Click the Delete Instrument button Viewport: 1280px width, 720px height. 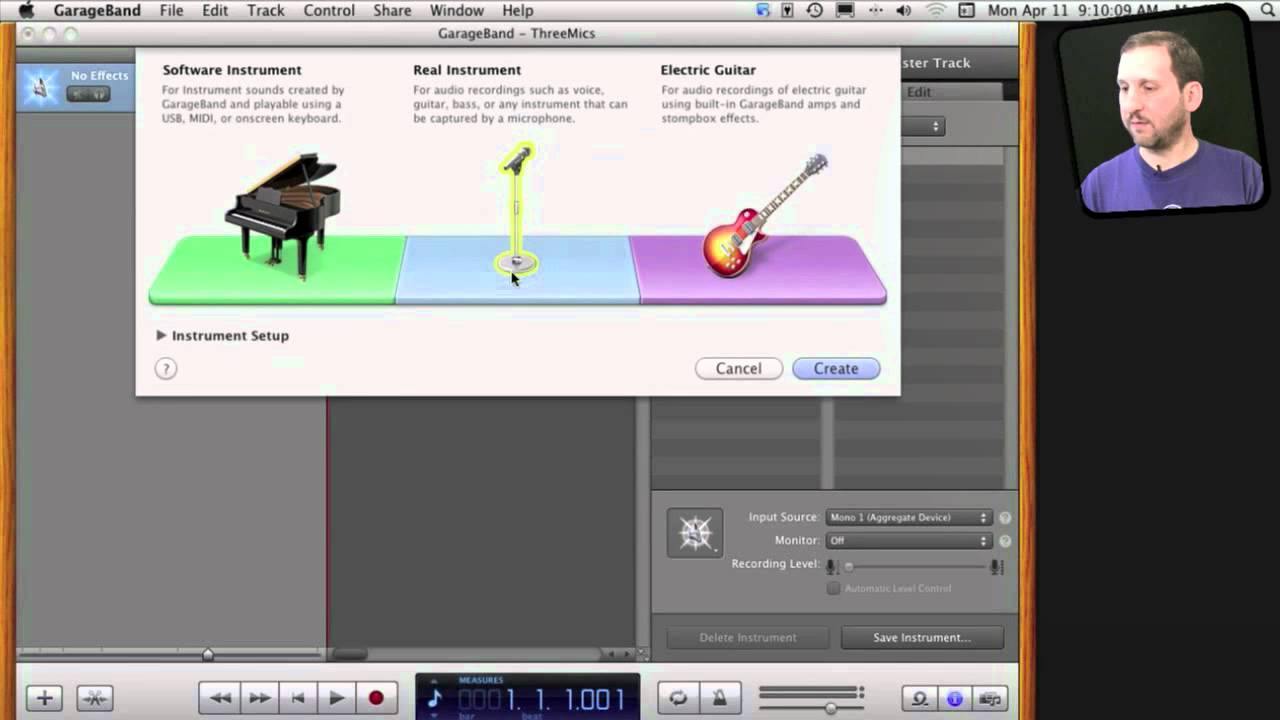[748, 637]
